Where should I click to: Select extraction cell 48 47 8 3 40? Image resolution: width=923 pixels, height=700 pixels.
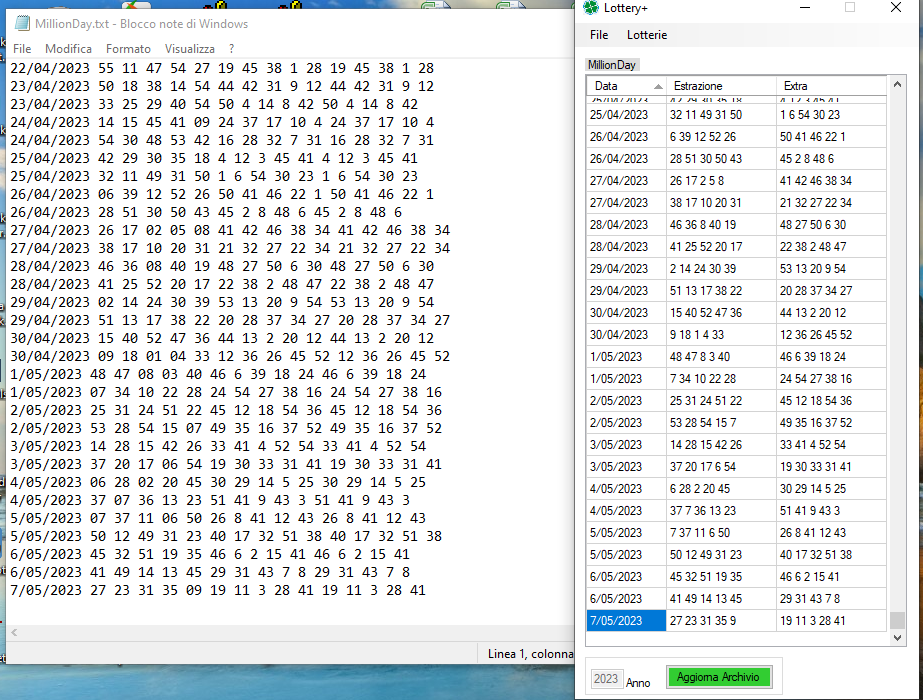[x=721, y=357]
